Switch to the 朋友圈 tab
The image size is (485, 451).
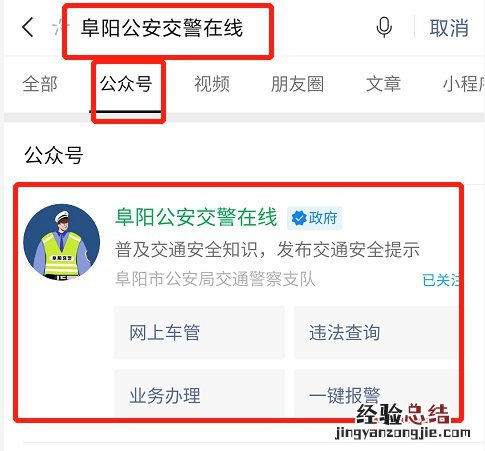(298, 84)
